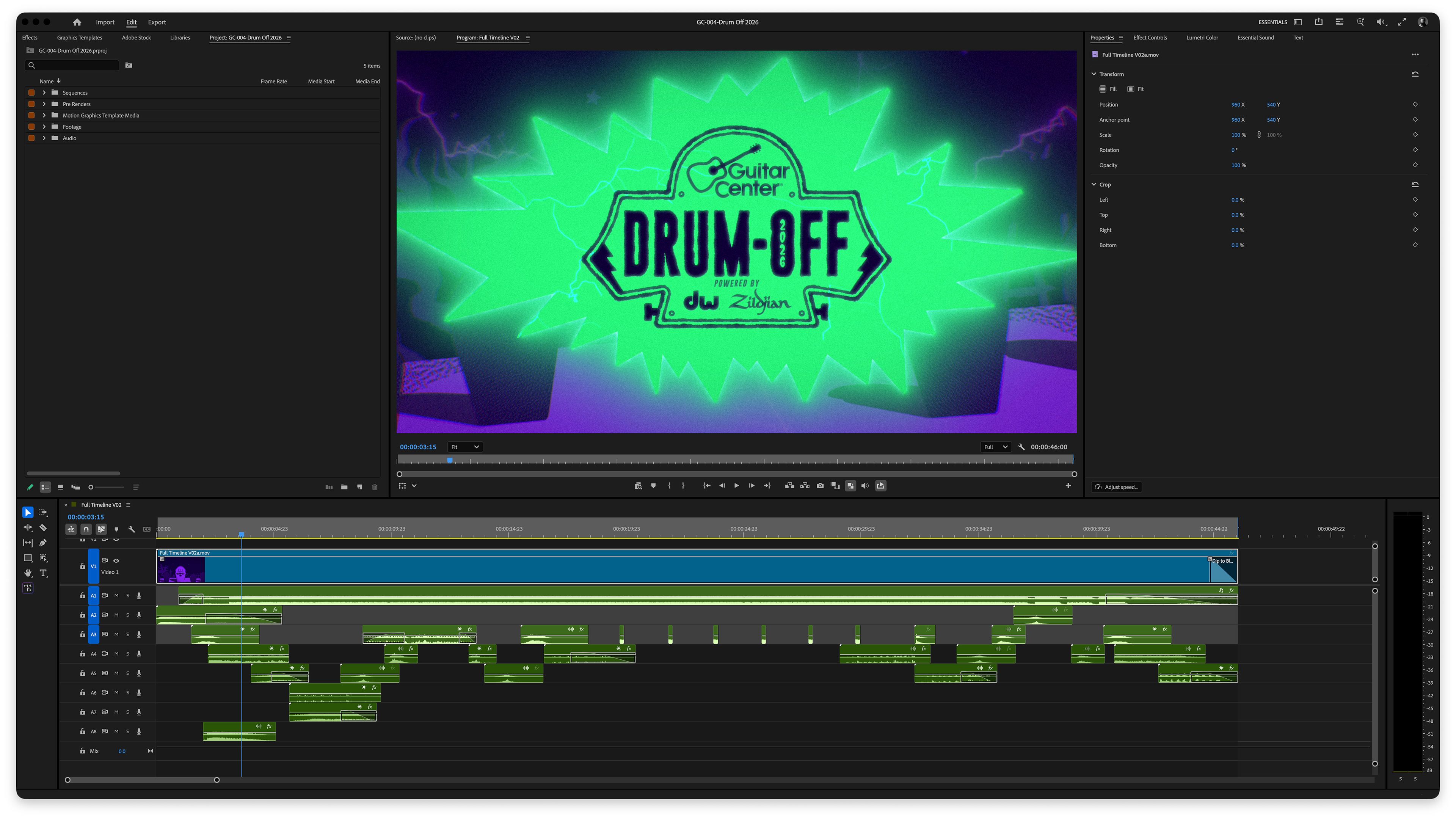Collapse the Transform section
The image size is (1456, 819).
pyautogui.click(x=1094, y=74)
